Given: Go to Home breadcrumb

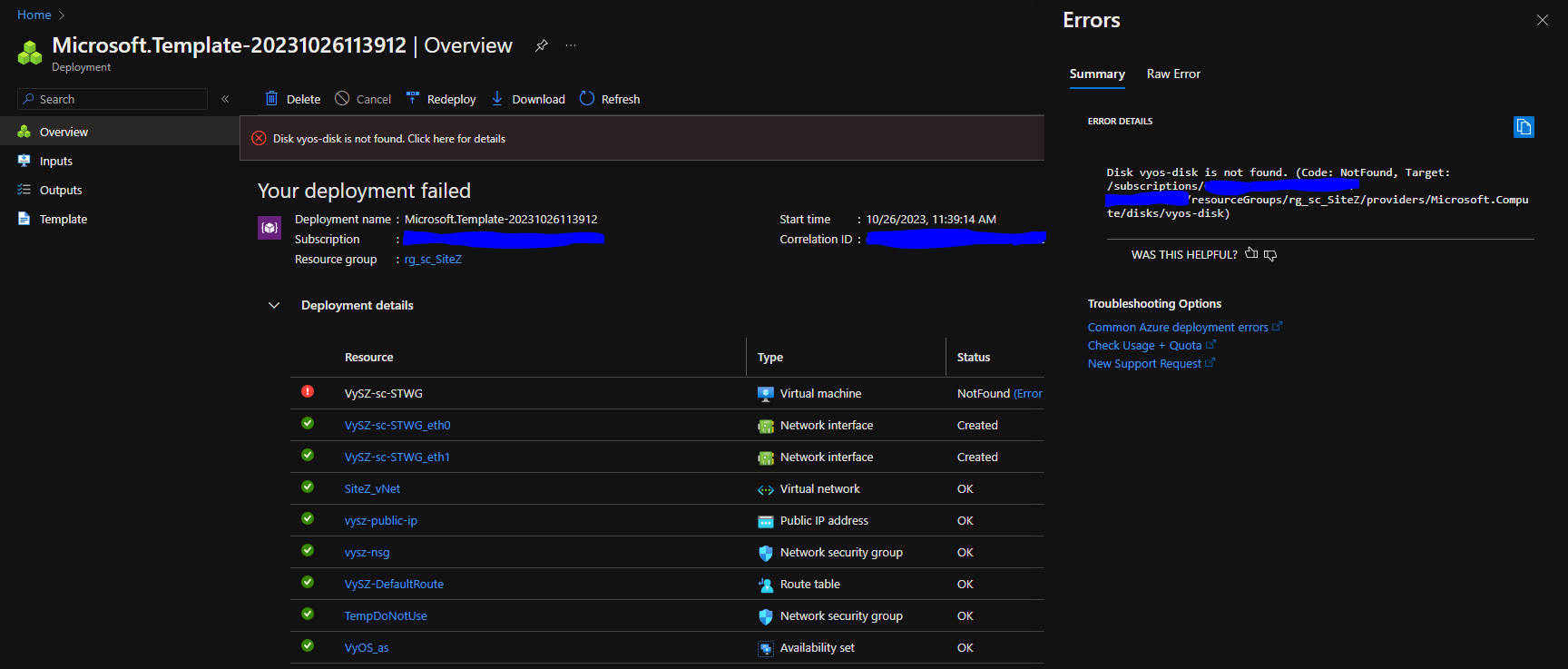Looking at the screenshot, I should coord(34,15).
